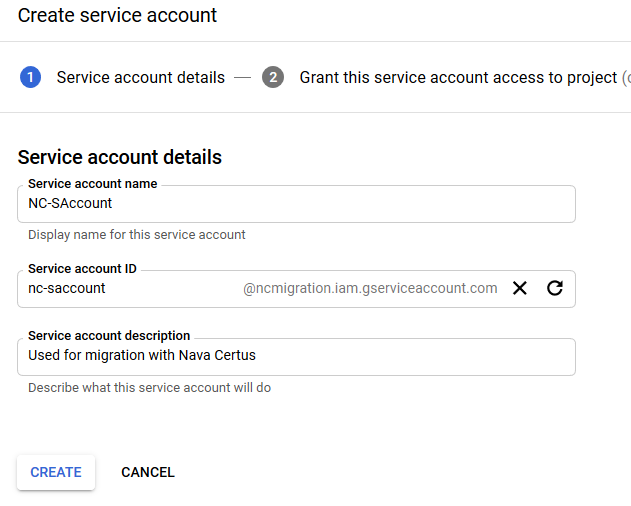Select 'Describe what this service account will do' hint
This screenshot has height=506, width=631.
(149, 388)
